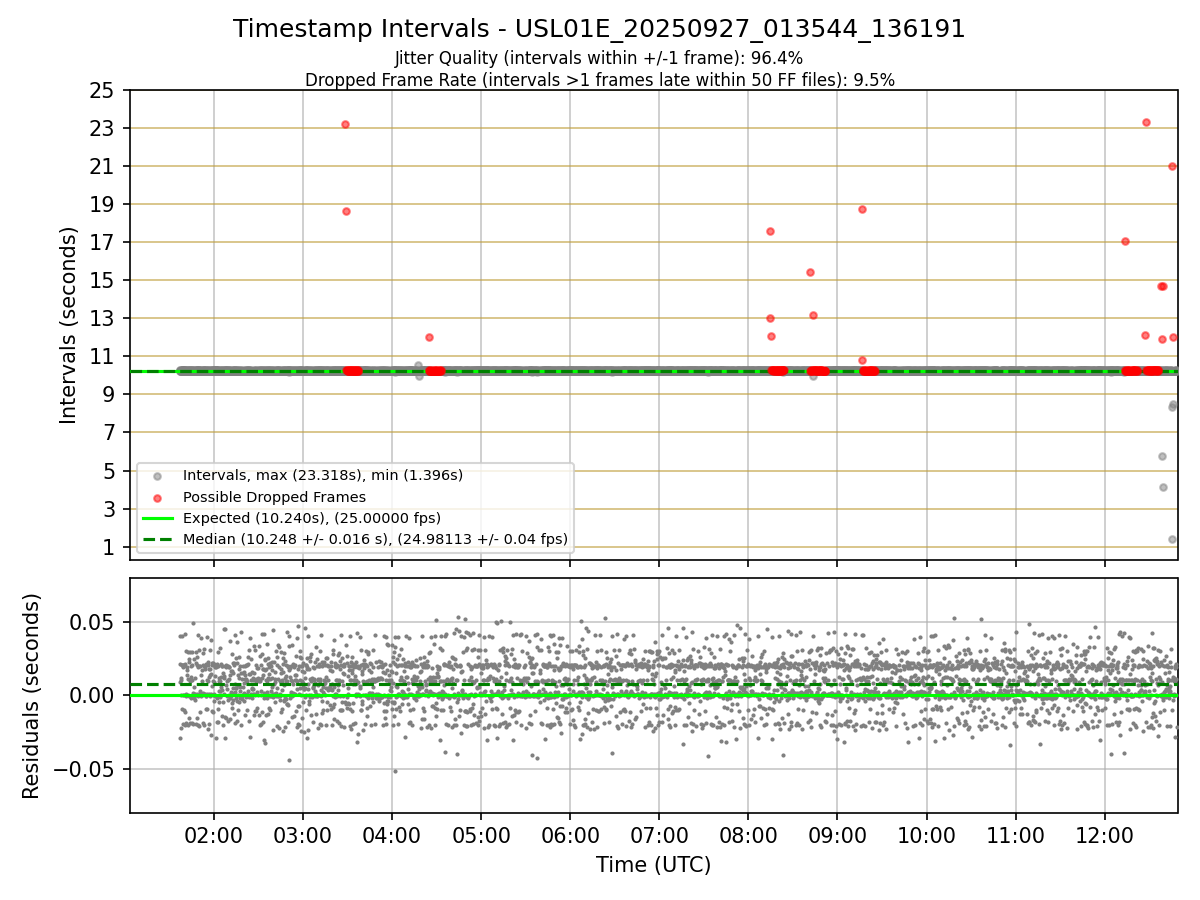Screen dimensions: 1200x900
Task: Click legend entry starting 'Median (10.248'
Action: (375, 539)
